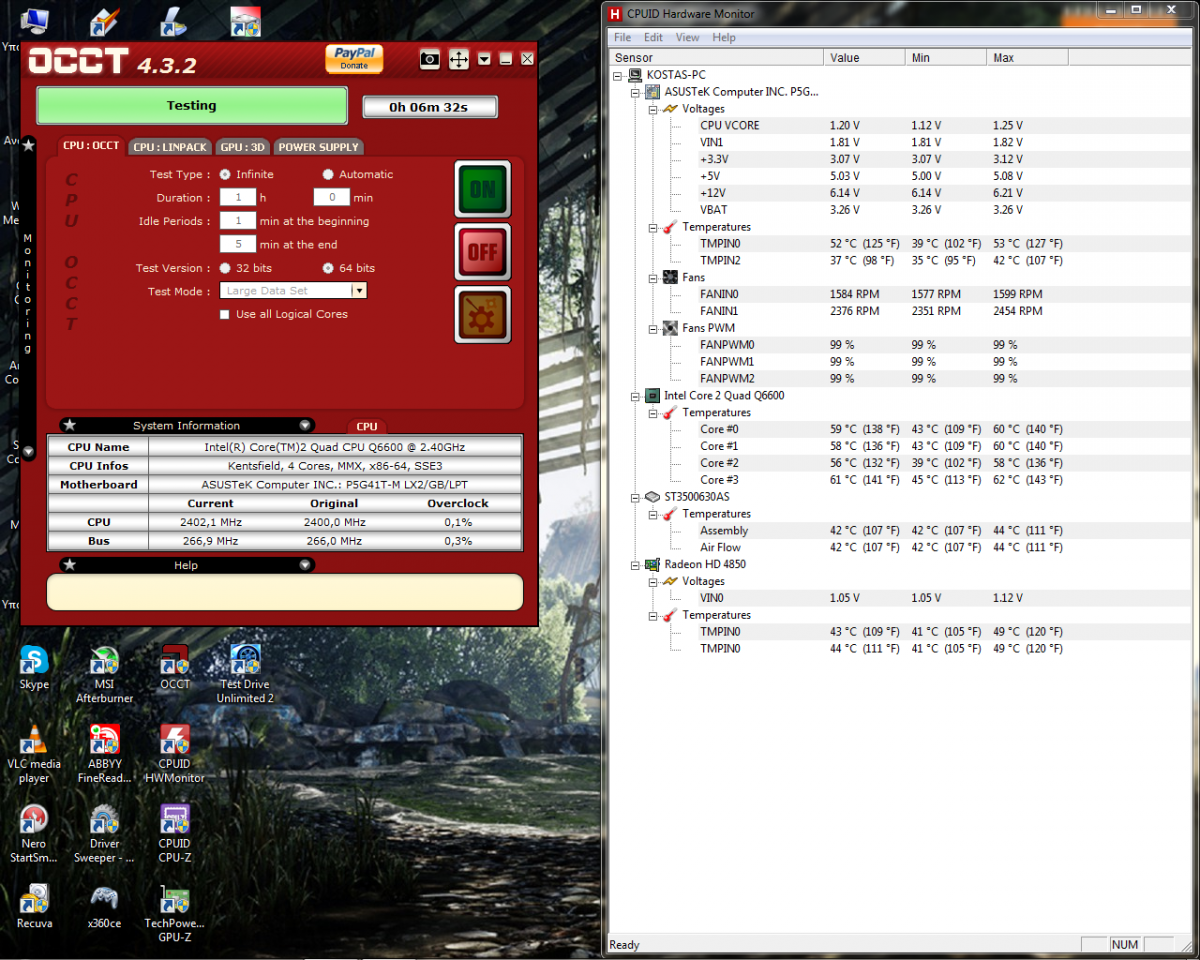
Task: Click the star icon beside Help header
Action: [x=70, y=565]
